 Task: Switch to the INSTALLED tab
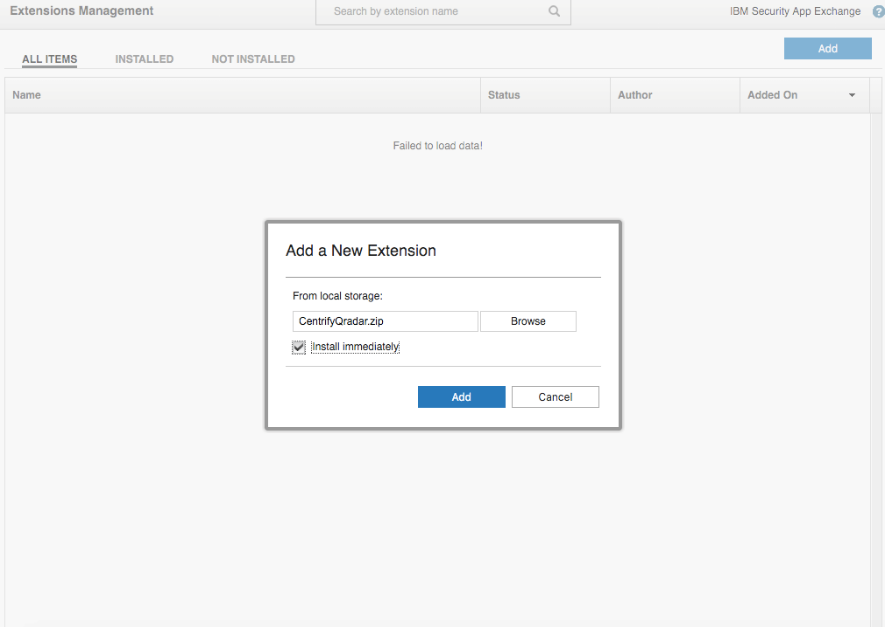pyautogui.click(x=144, y=59)
